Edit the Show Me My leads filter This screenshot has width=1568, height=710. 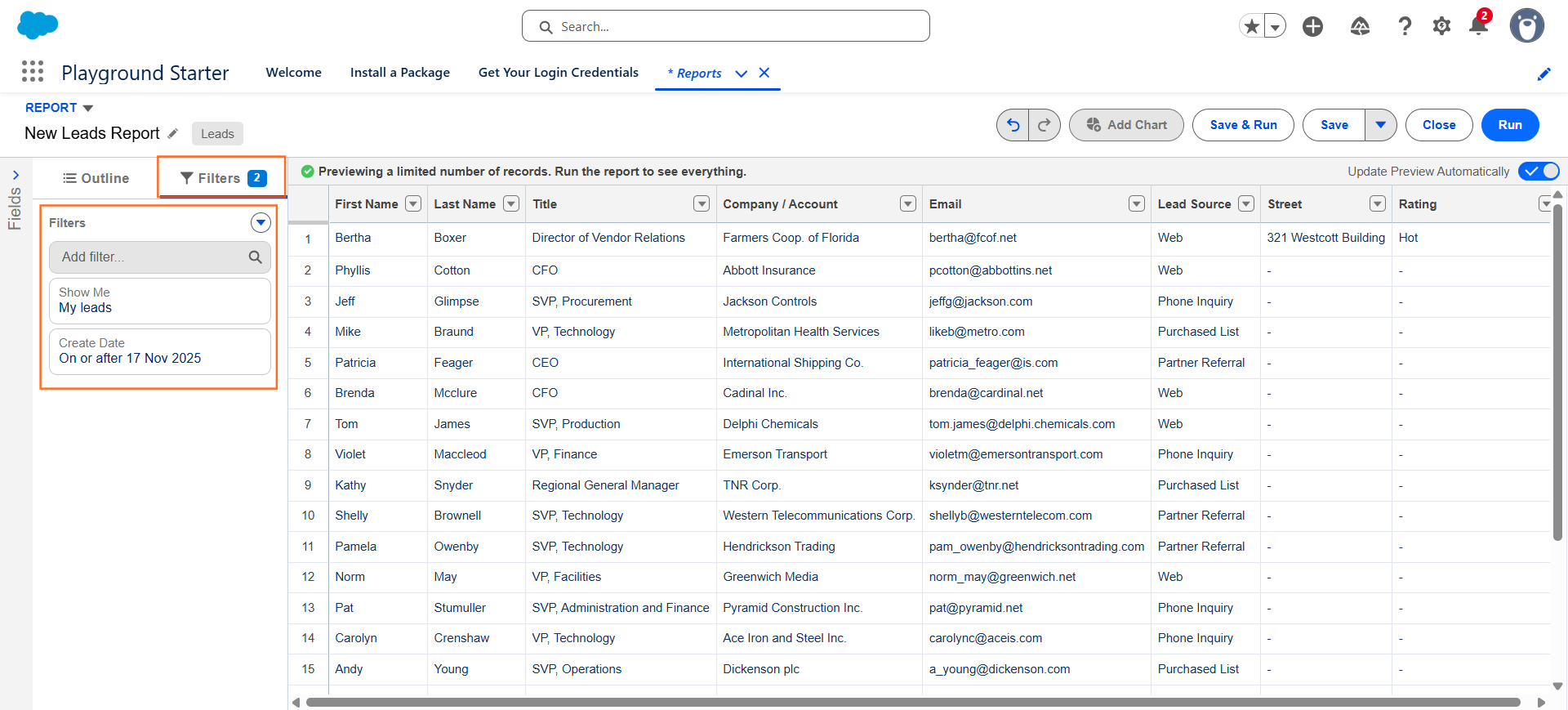160,301
